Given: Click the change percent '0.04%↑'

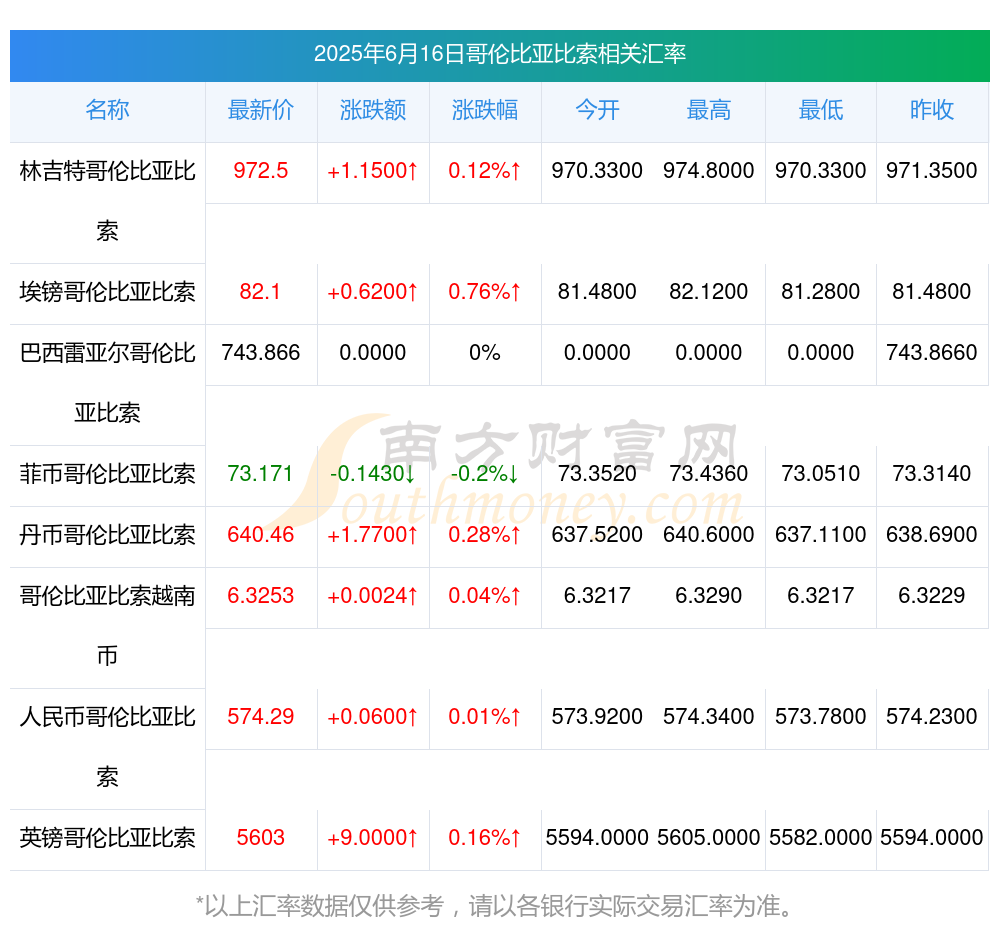Looking at the screenshot, I should (485, 595).
